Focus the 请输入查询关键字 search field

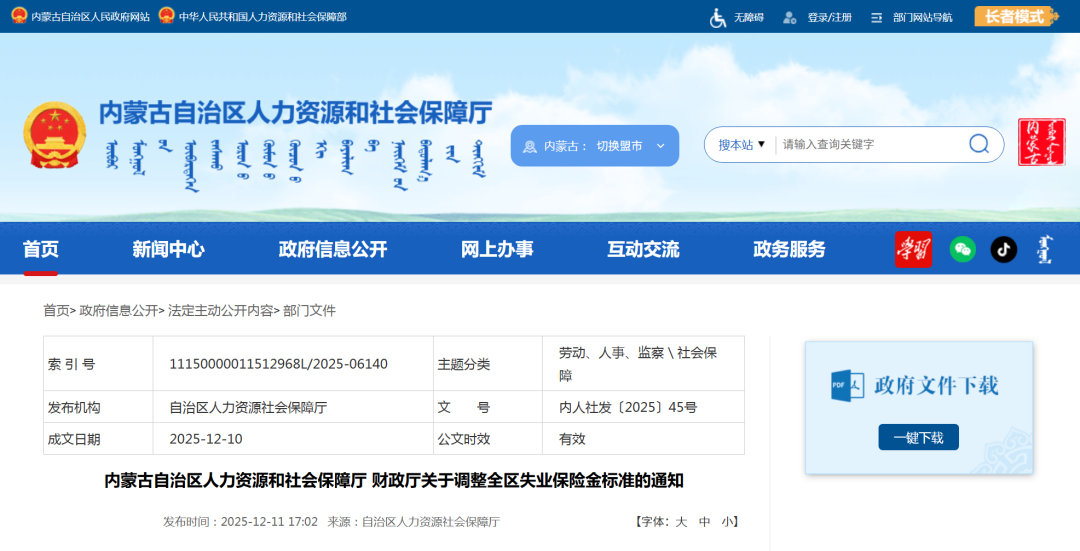pyautogui.click(x=870, y=145)
